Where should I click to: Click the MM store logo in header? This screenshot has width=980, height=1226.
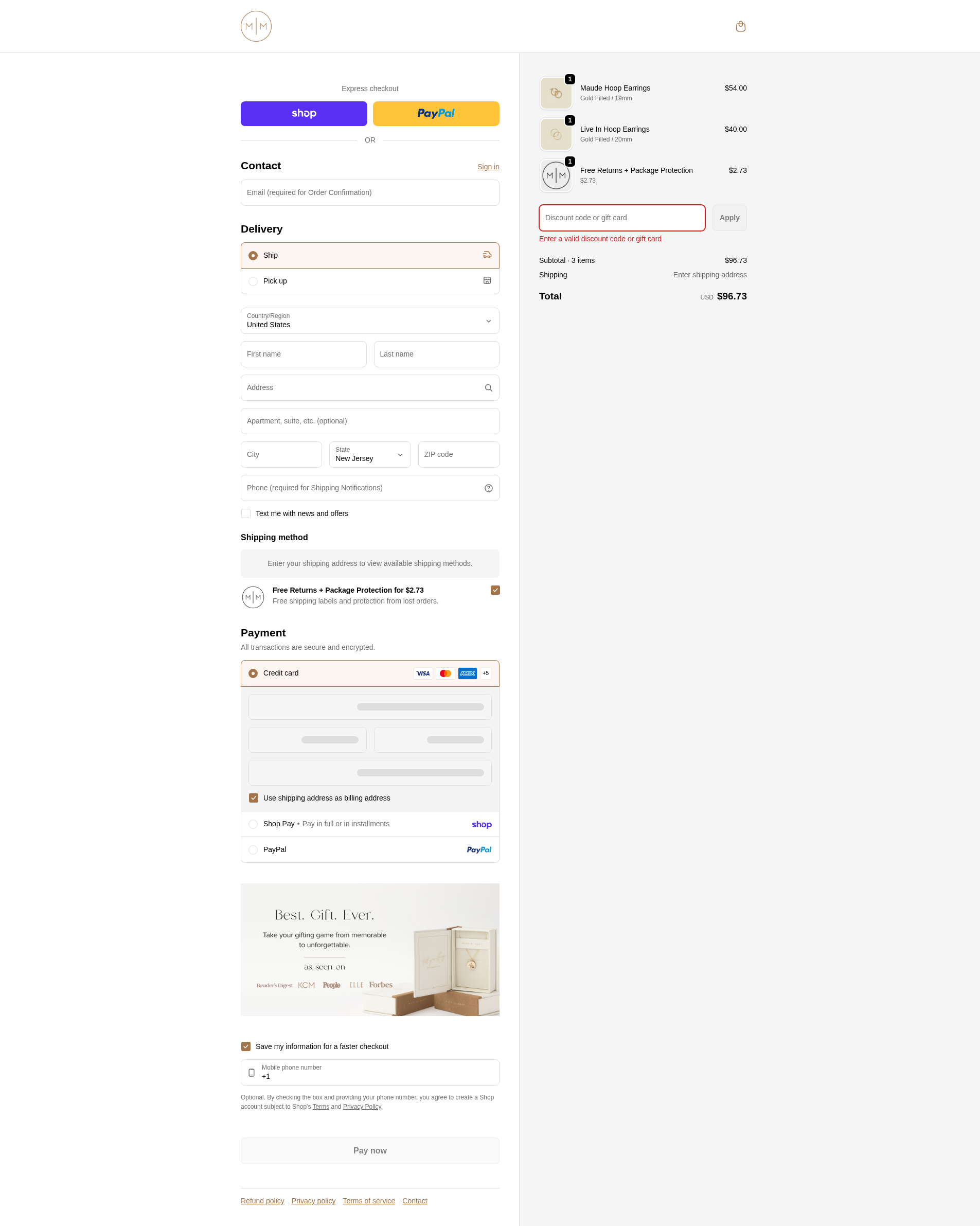point(256,26)
